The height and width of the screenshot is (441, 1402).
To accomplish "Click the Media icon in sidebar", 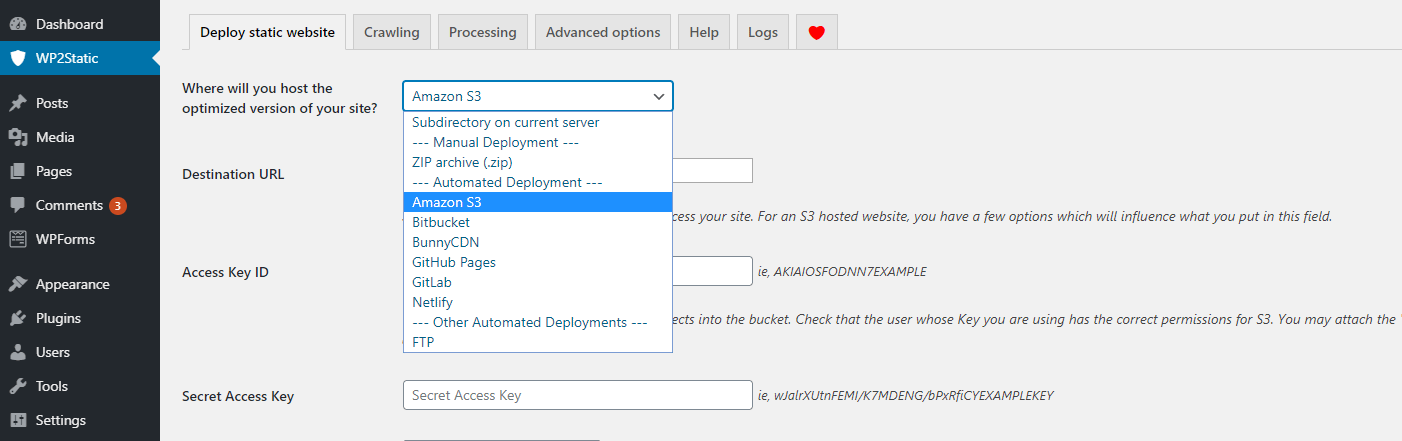I will coord(17,137).
